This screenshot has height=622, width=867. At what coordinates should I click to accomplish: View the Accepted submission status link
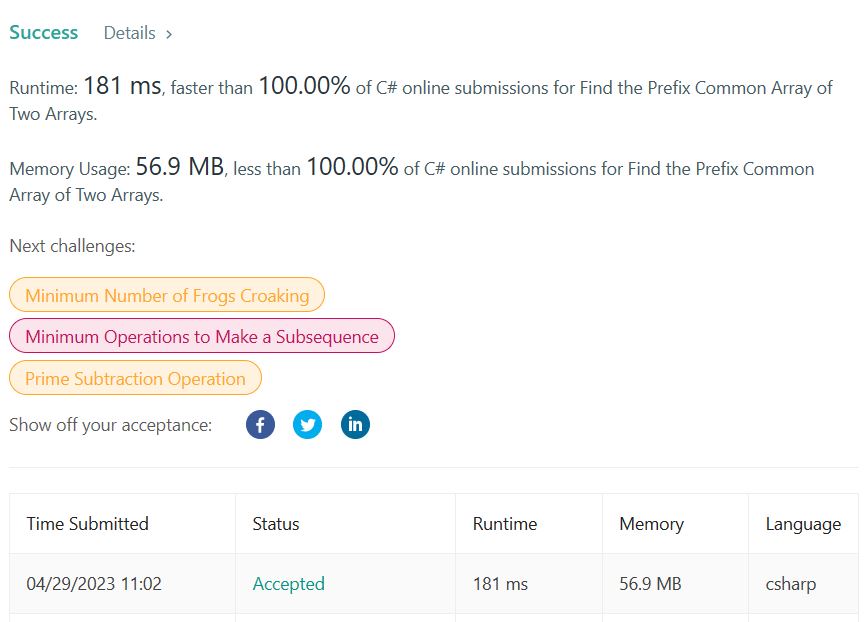click(x=289, y=584)
